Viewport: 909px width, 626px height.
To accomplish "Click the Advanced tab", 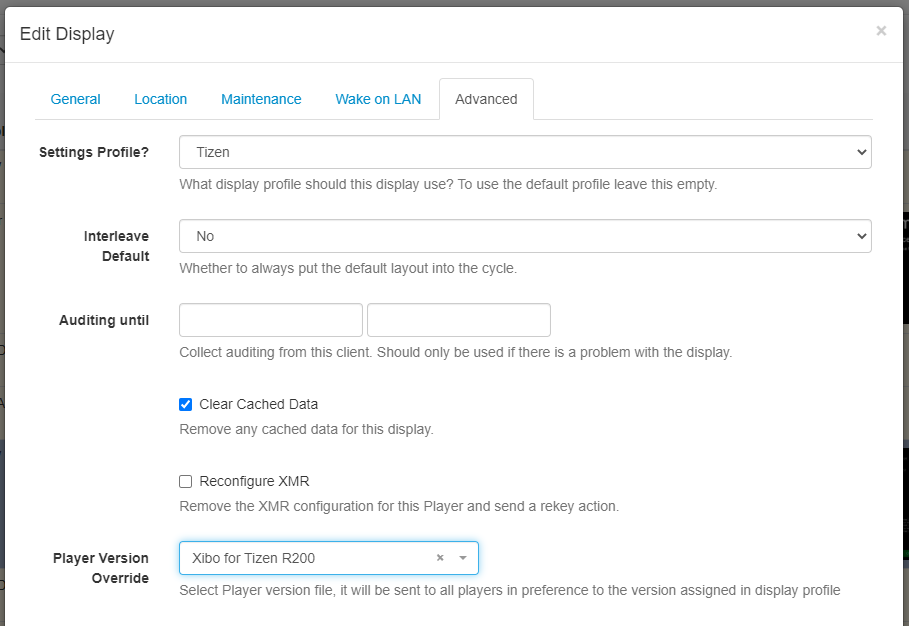I will pyautogui.click(x=486, y=99).
